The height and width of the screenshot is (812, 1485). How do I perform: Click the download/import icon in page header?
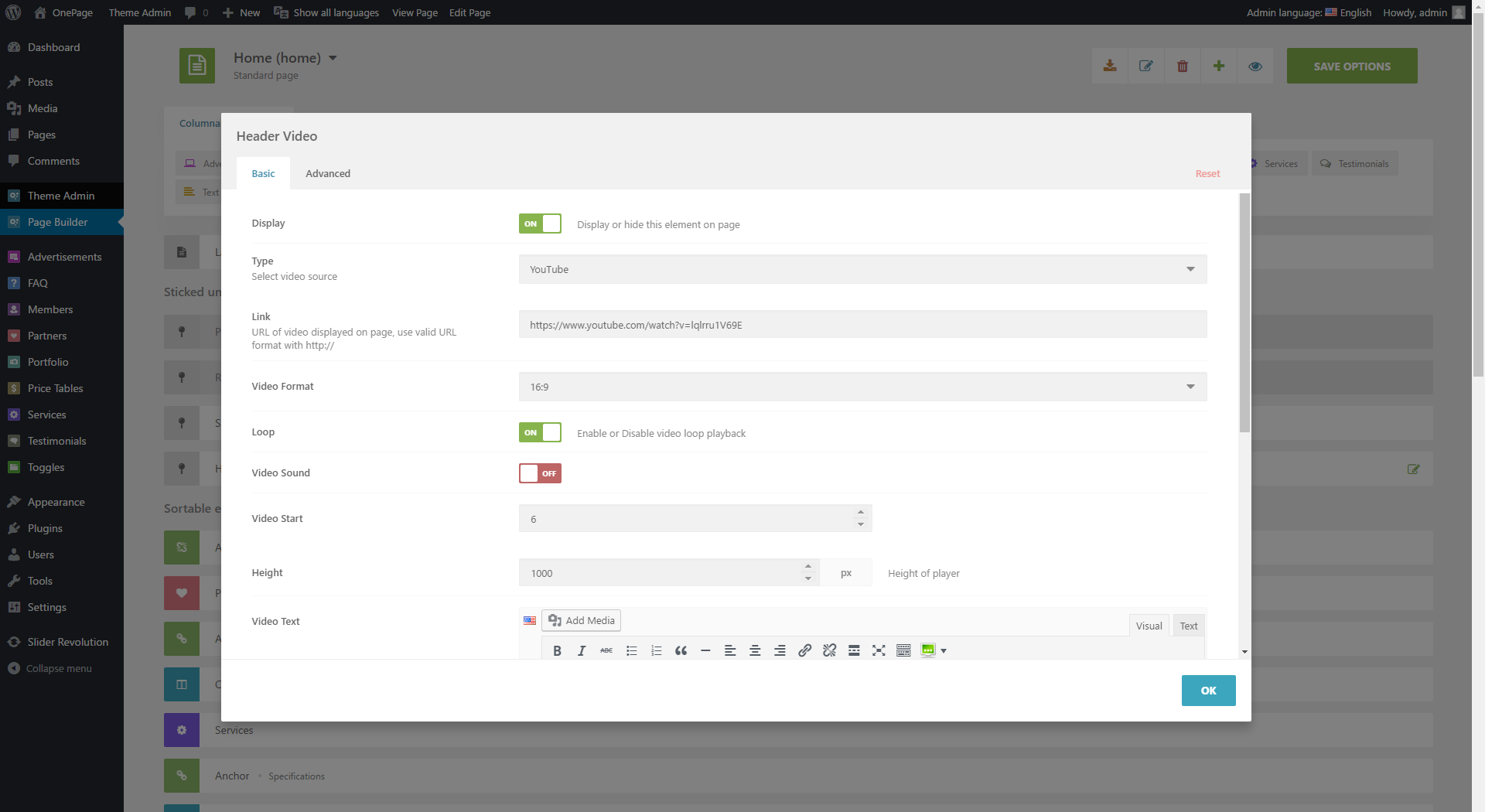click(x=1110, y=66)
